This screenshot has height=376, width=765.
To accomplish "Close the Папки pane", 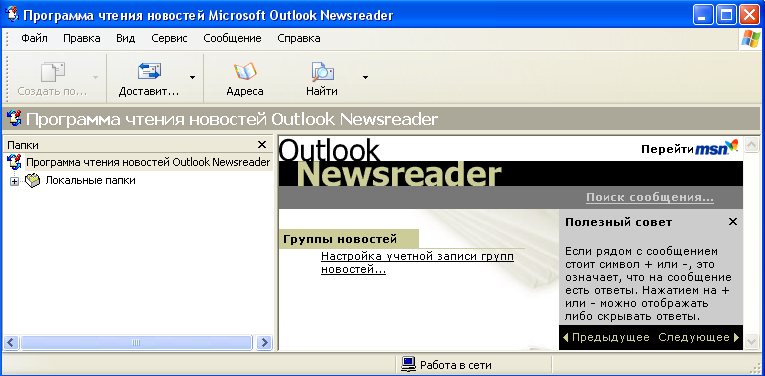I will click(262, 145).
